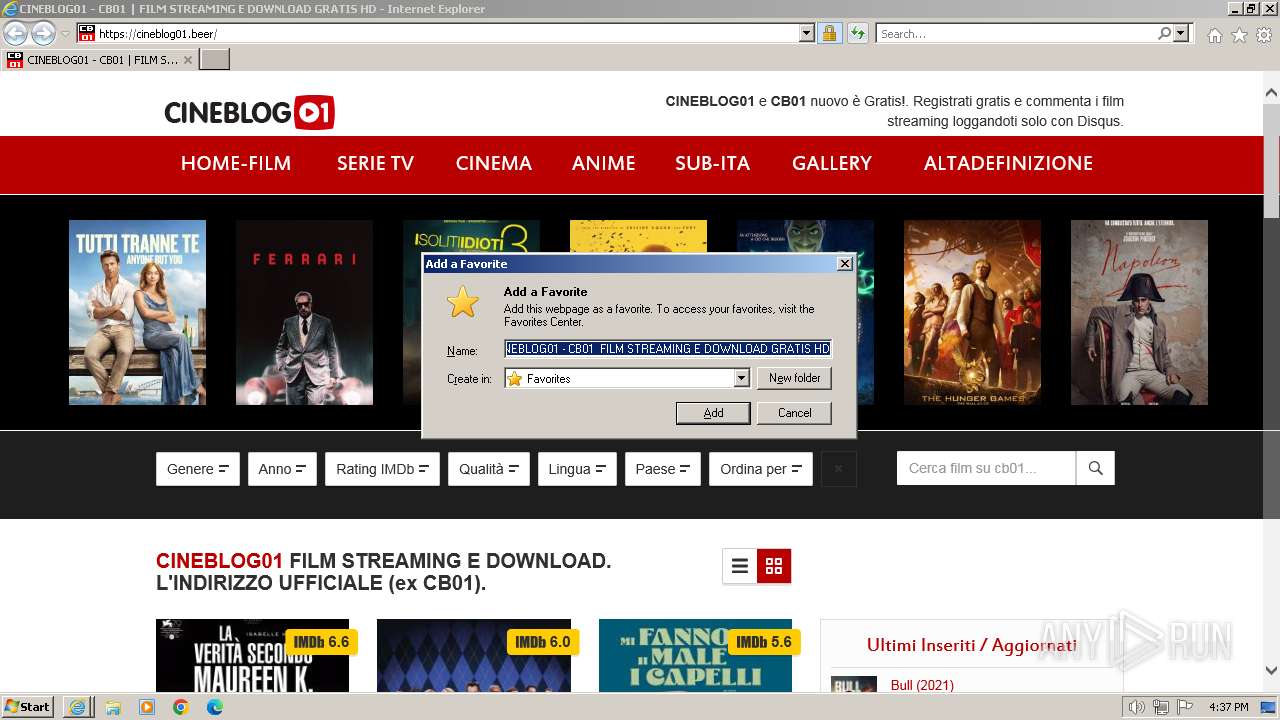Click the address bar URL field
The image size is (1280, 720).
(x=447, y=34)
